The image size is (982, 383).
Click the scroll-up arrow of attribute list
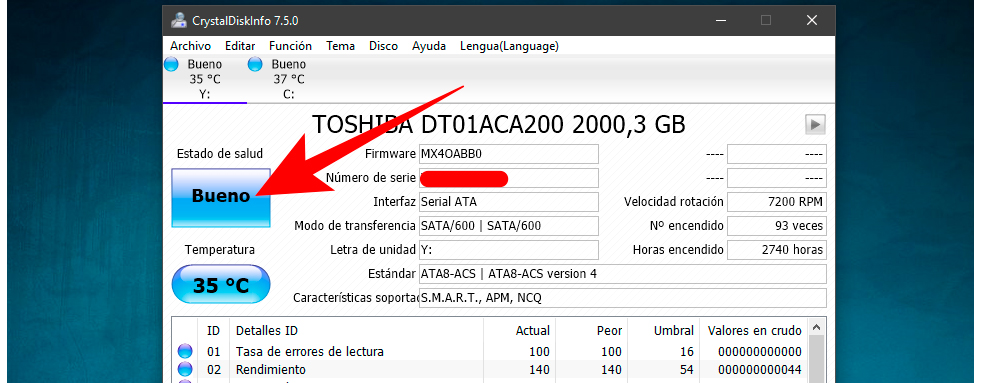coord(815,328)
